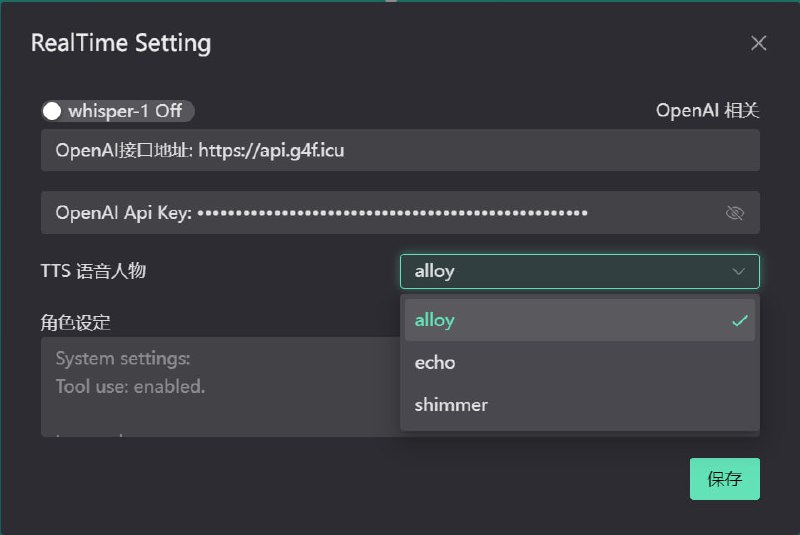Toggle the whisper-1 Off switch
This screenshot has height=535, width=800.
tap(118, 111)
